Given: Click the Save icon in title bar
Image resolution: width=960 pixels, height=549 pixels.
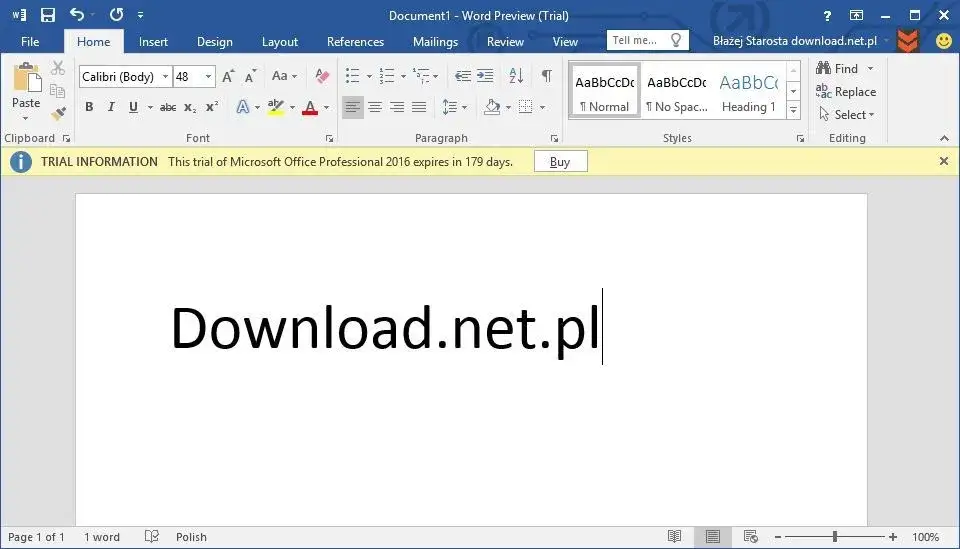Looking at the screenshot, I should [48, 15].
